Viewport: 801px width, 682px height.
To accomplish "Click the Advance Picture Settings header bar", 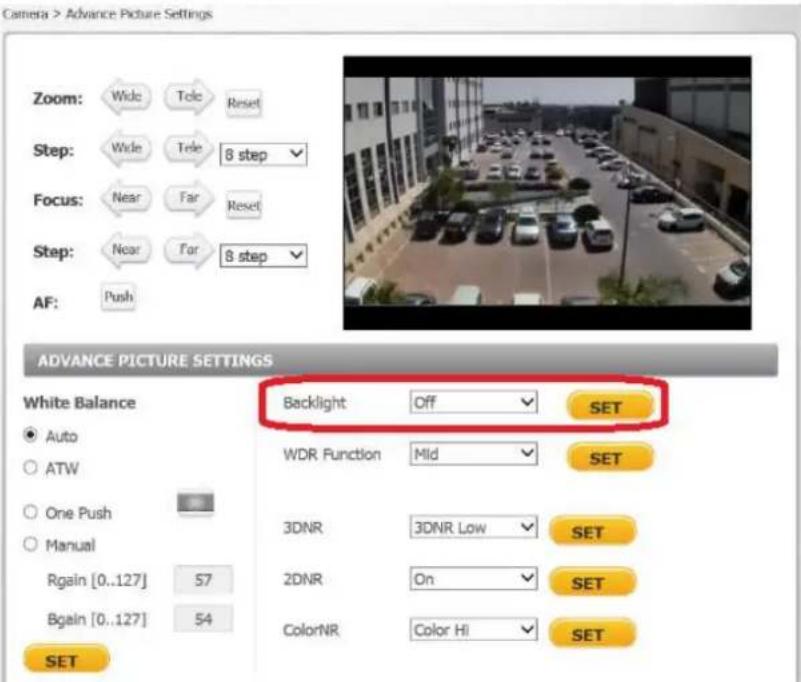I will tap(400, 360).
